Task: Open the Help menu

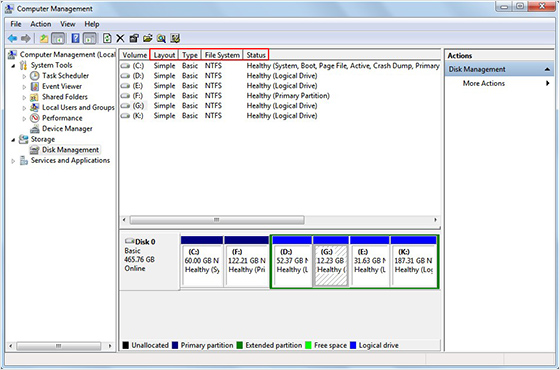Action: (x=91, y=24)
